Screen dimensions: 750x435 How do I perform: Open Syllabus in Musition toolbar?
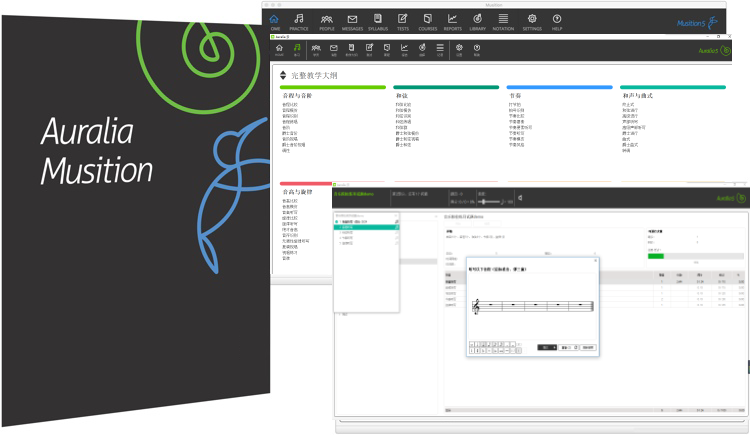coord(378,22)
